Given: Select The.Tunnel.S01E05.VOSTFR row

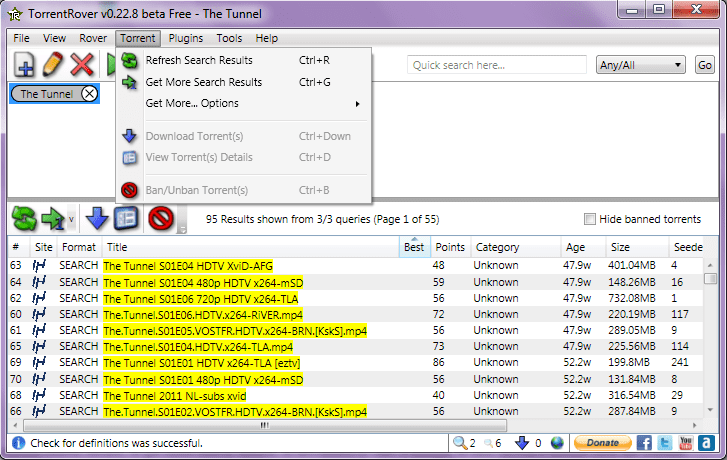Looking at the screenshot, I should coord(355,331).
